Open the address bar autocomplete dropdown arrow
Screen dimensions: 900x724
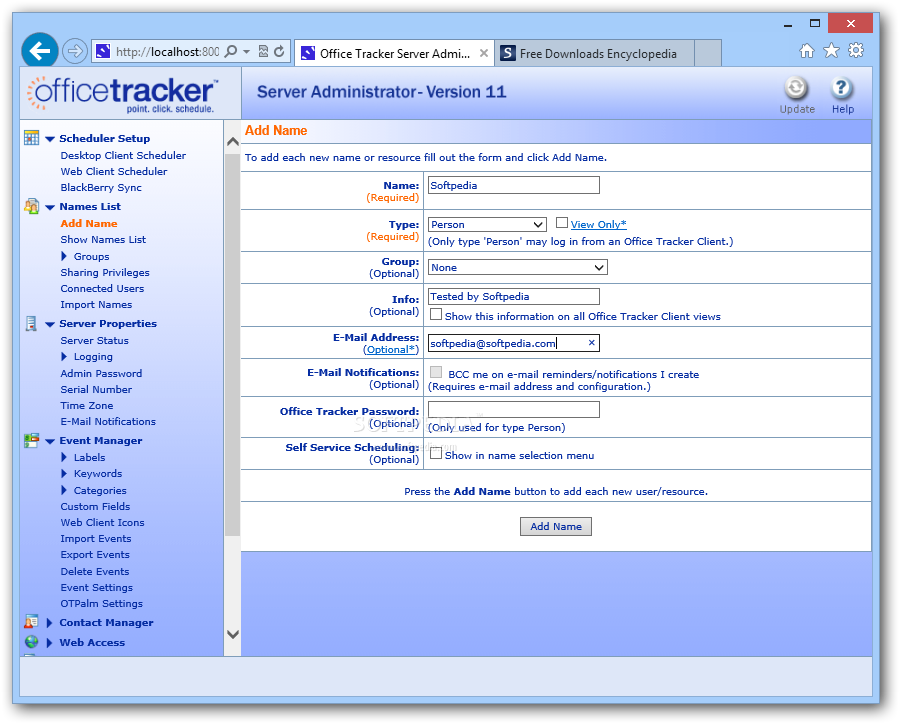(247, 52)
